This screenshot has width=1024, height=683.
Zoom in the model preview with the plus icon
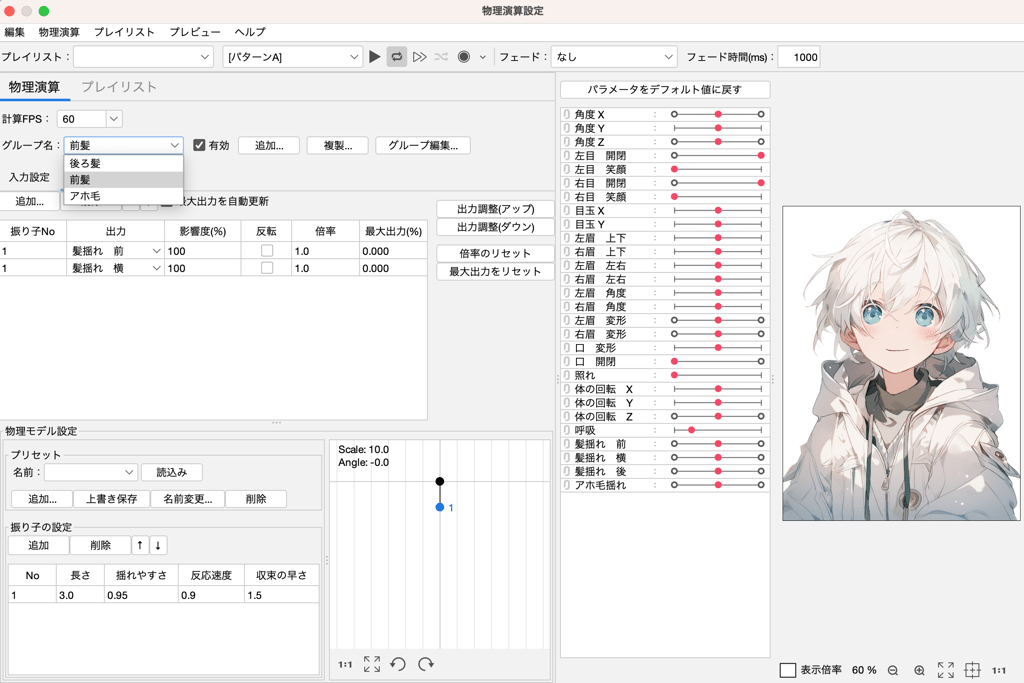[918, 670]
